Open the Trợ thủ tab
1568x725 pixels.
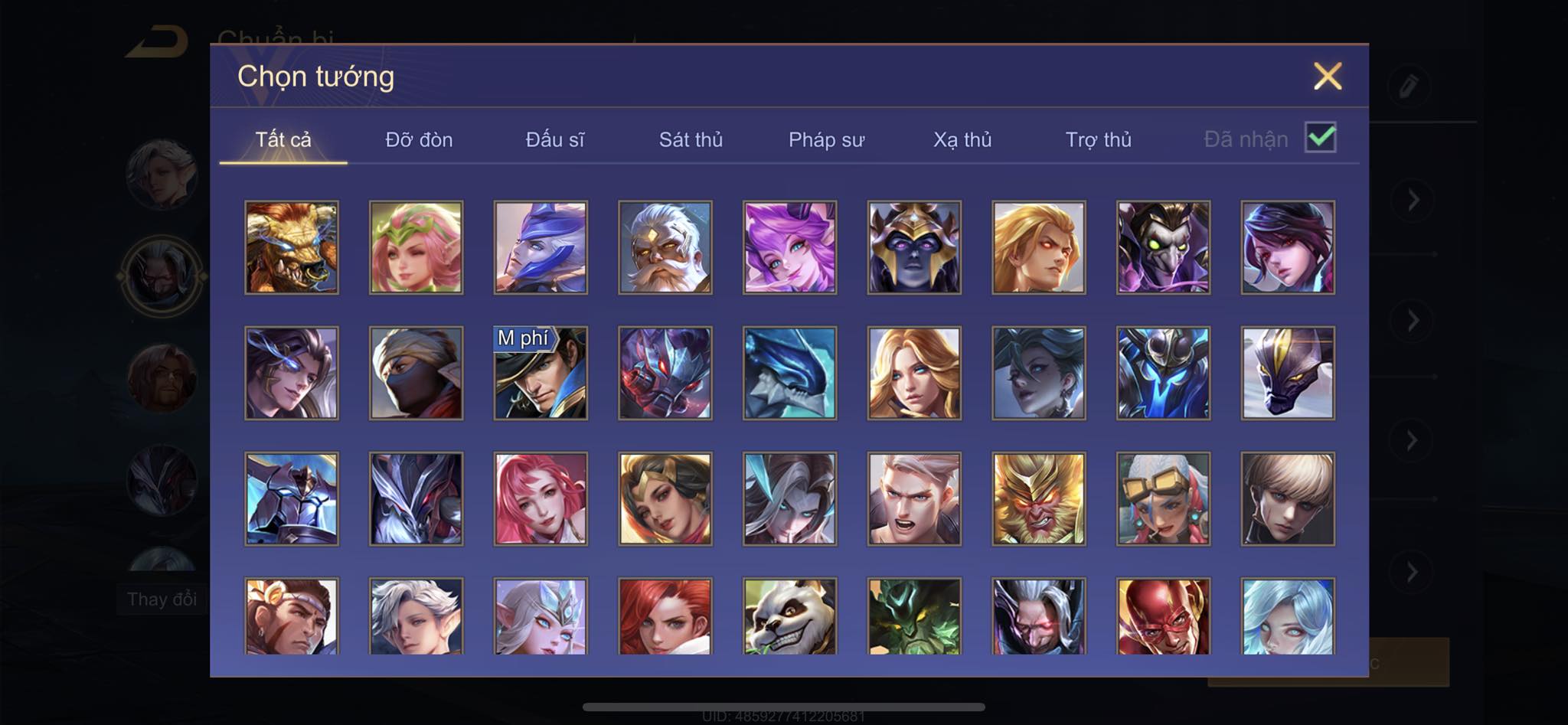tap(1098, 139)
